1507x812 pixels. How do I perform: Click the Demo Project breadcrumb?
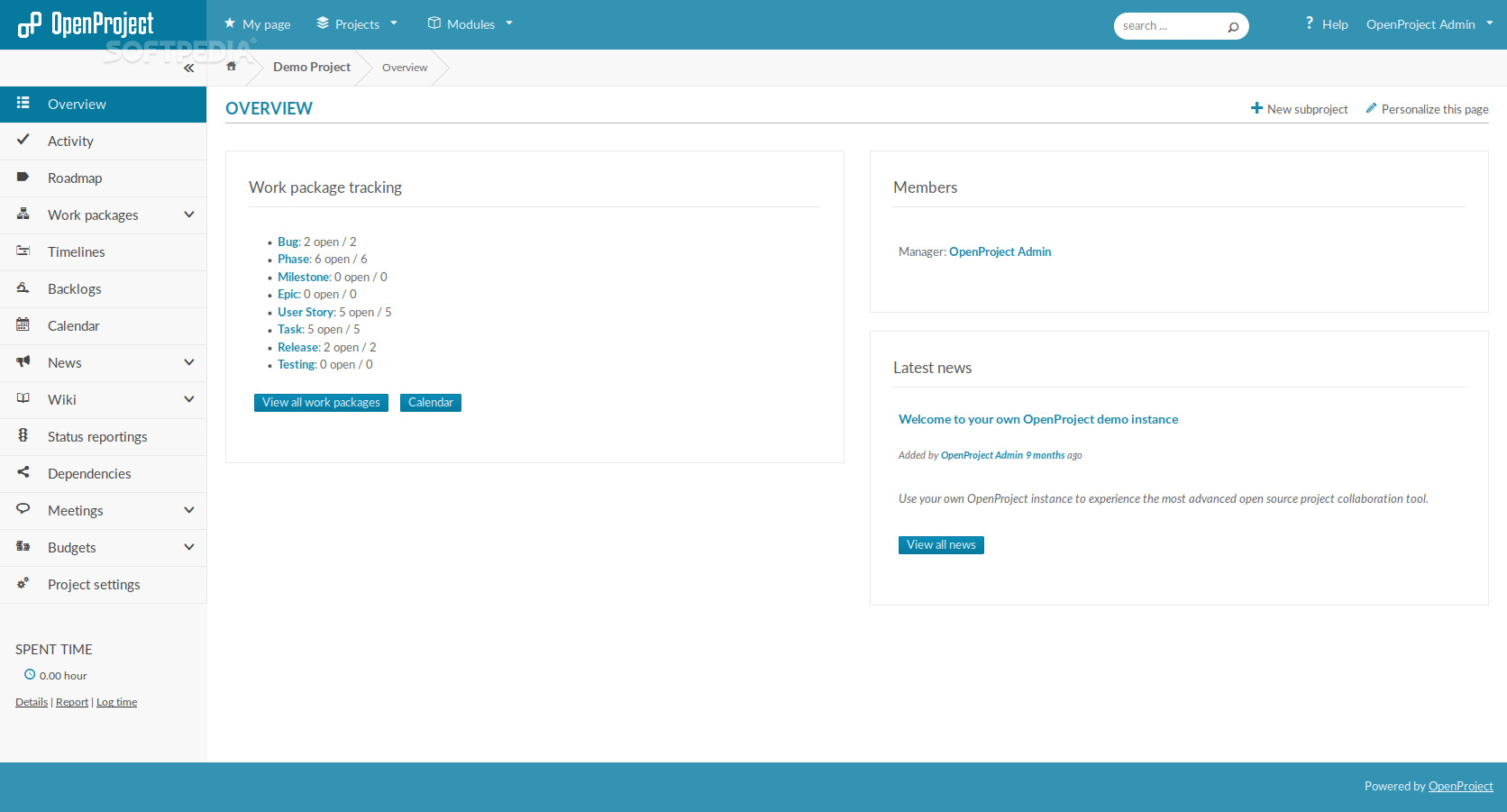pyautogui.click(x=312, y=67)
